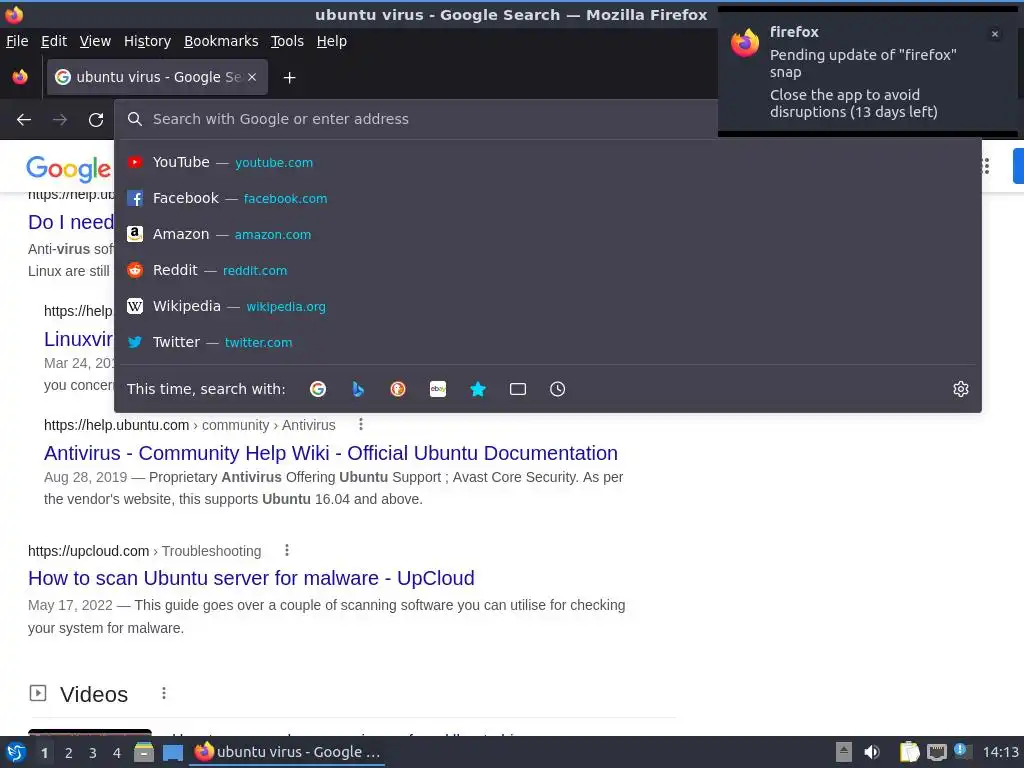The width and height of the screenshot is (1024, 768).
Task: Open options menu beside Videos heading
Action: [x=164, y=693]
